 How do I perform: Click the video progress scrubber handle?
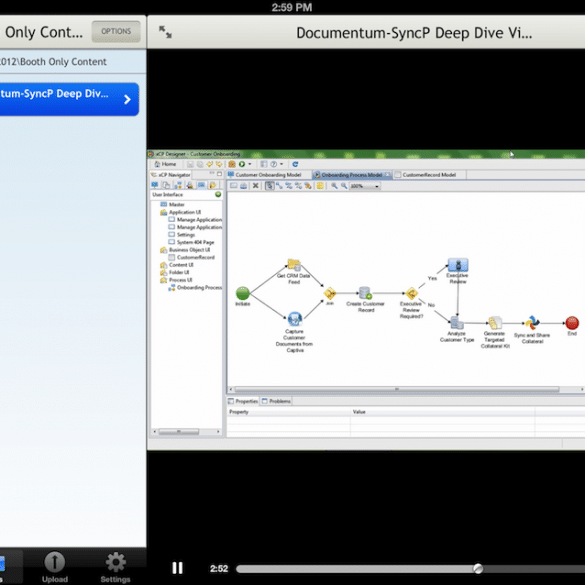click(x=478, y=568)
